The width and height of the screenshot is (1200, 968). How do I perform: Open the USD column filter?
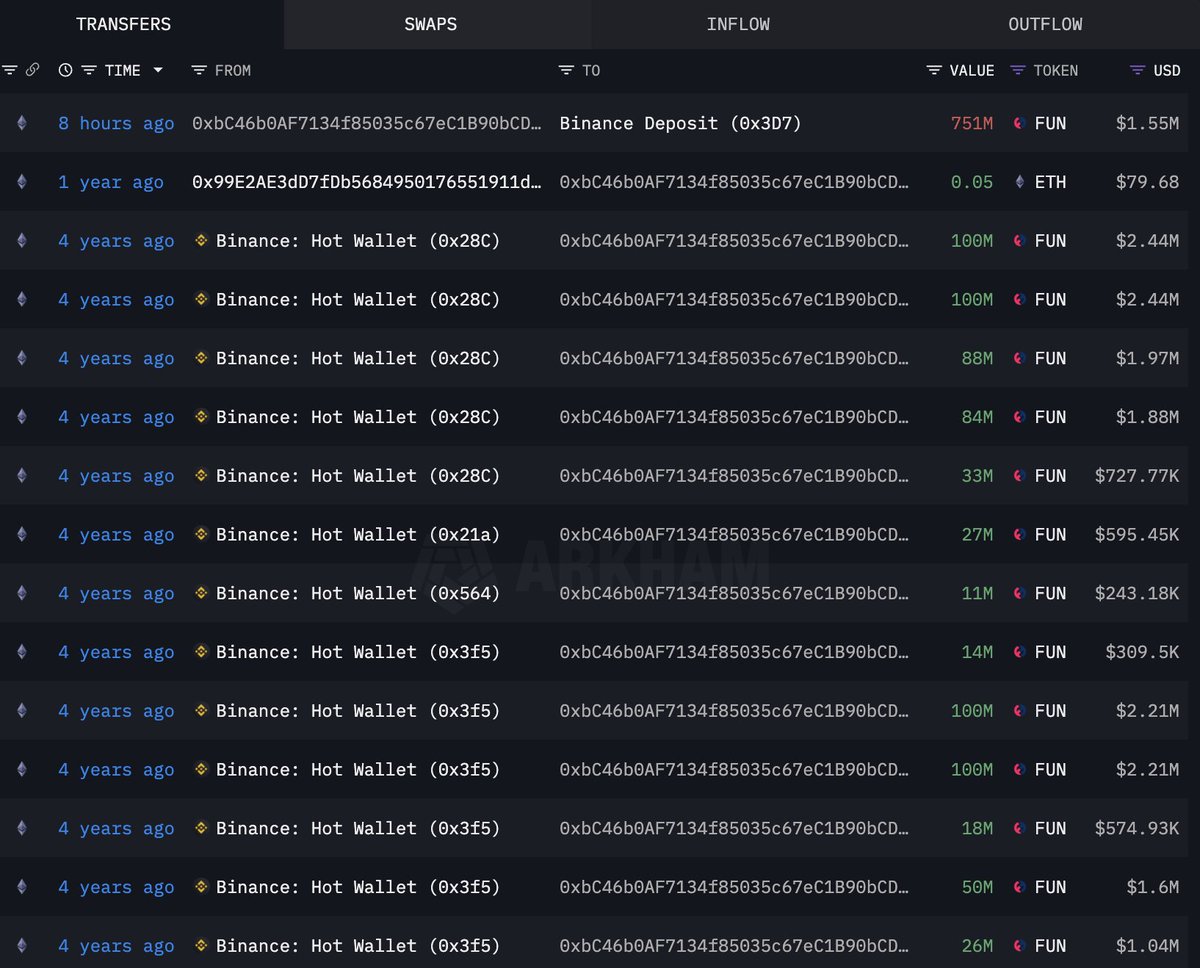coord(1137,70)
